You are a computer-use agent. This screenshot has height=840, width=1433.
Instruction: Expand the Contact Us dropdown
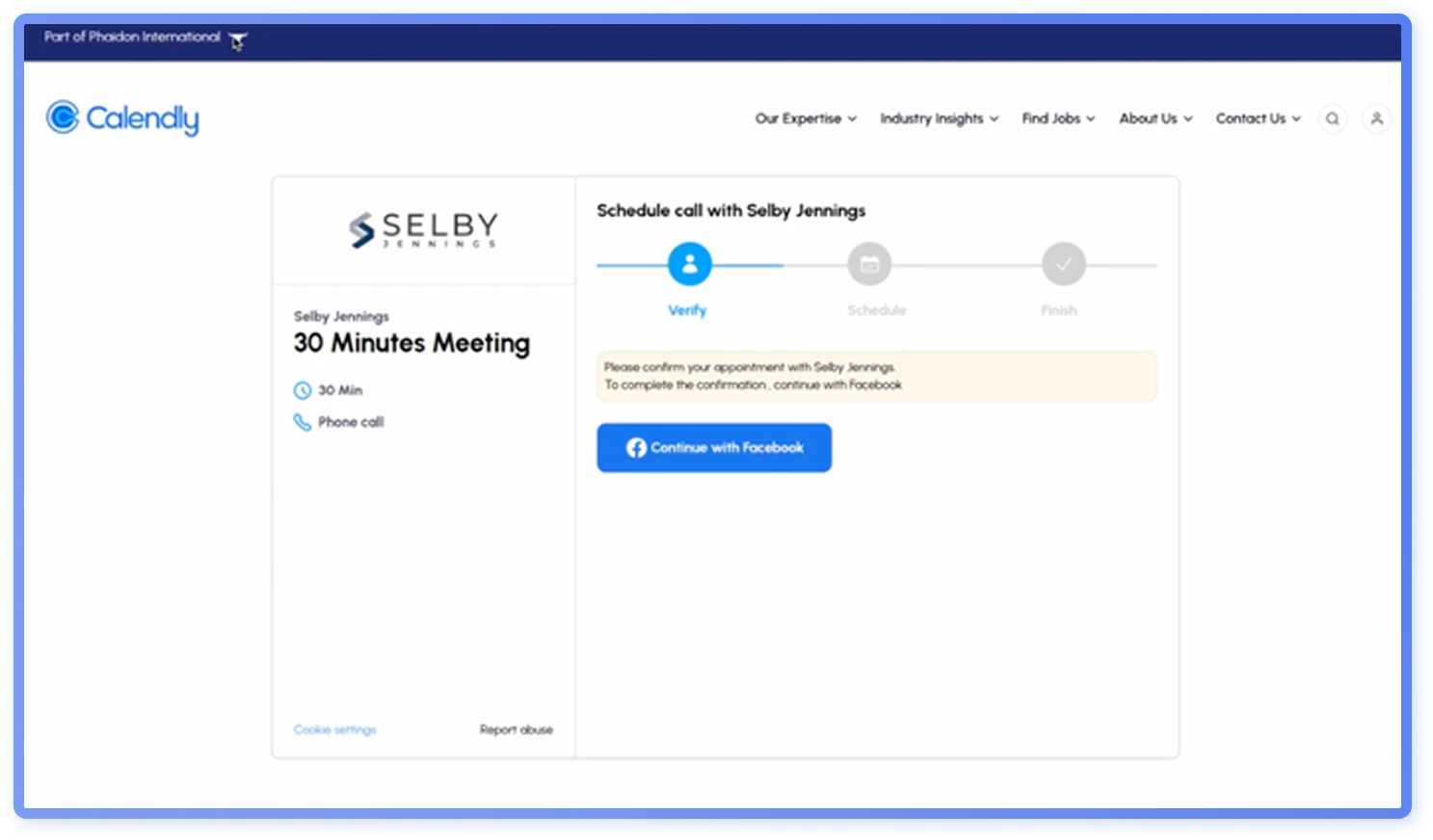click(1258, 118)
